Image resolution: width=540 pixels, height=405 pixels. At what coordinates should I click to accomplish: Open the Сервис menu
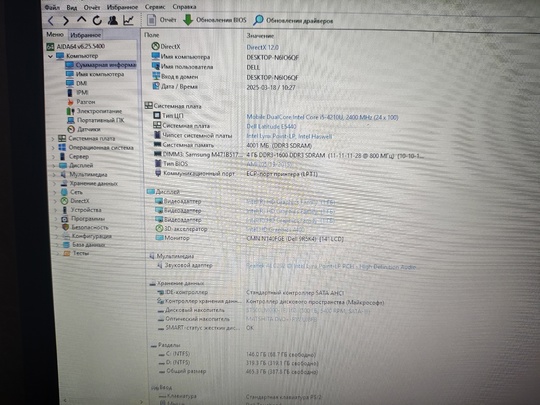coord(155,7)
